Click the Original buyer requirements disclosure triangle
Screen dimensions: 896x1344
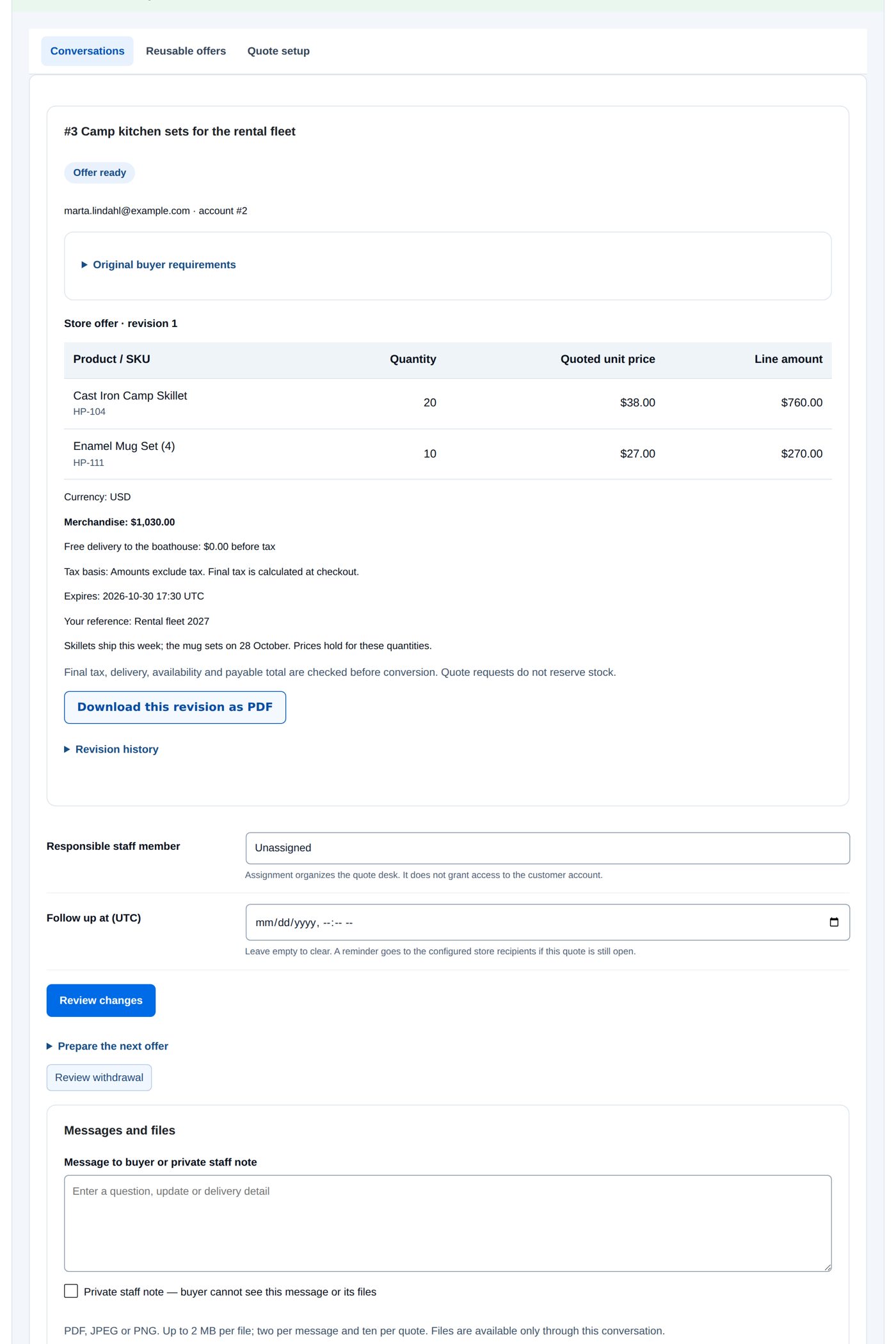84,265
